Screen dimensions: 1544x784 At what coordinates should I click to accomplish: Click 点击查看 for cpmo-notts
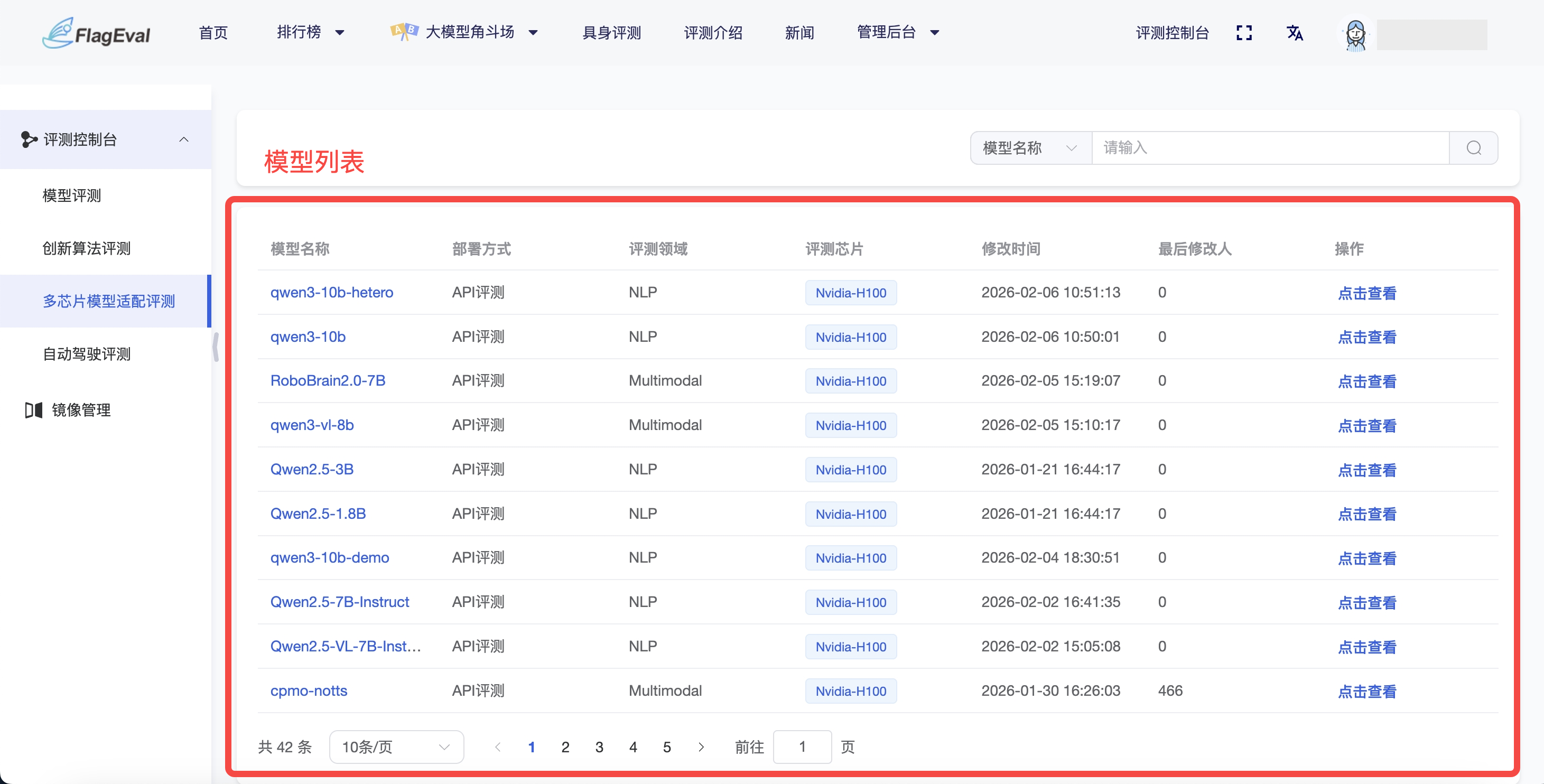[x=1367, y=691]
